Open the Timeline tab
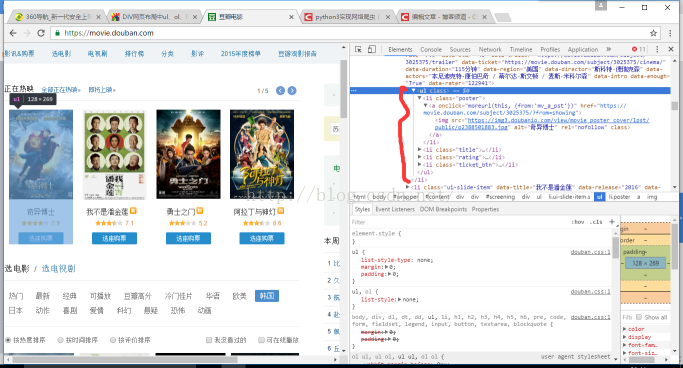Image resolution: width=683 pixels, height=368 pixels. pyautogui.click(x=521, y=50)
